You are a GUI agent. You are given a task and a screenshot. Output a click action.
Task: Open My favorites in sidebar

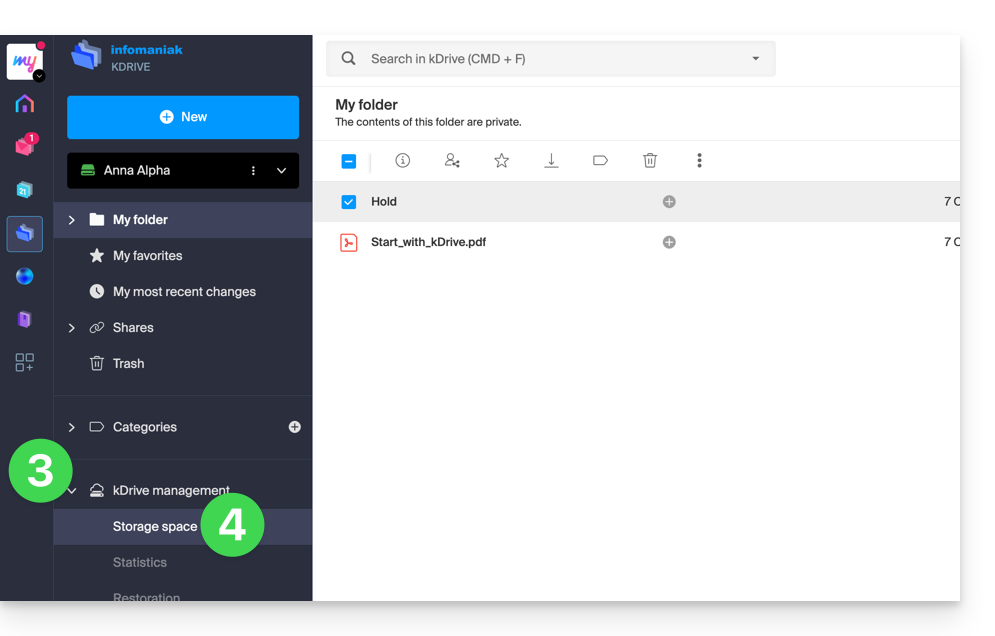[147, 256]
